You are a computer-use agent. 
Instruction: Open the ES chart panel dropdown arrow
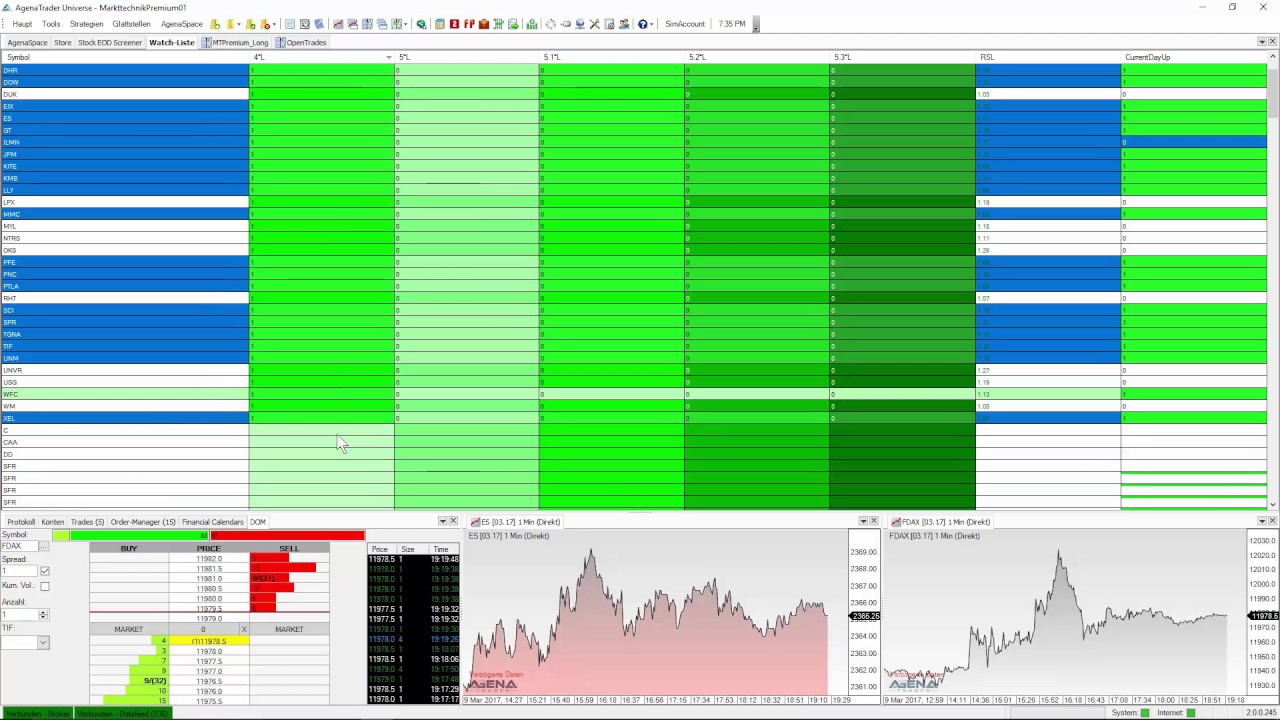coord(862,522)
